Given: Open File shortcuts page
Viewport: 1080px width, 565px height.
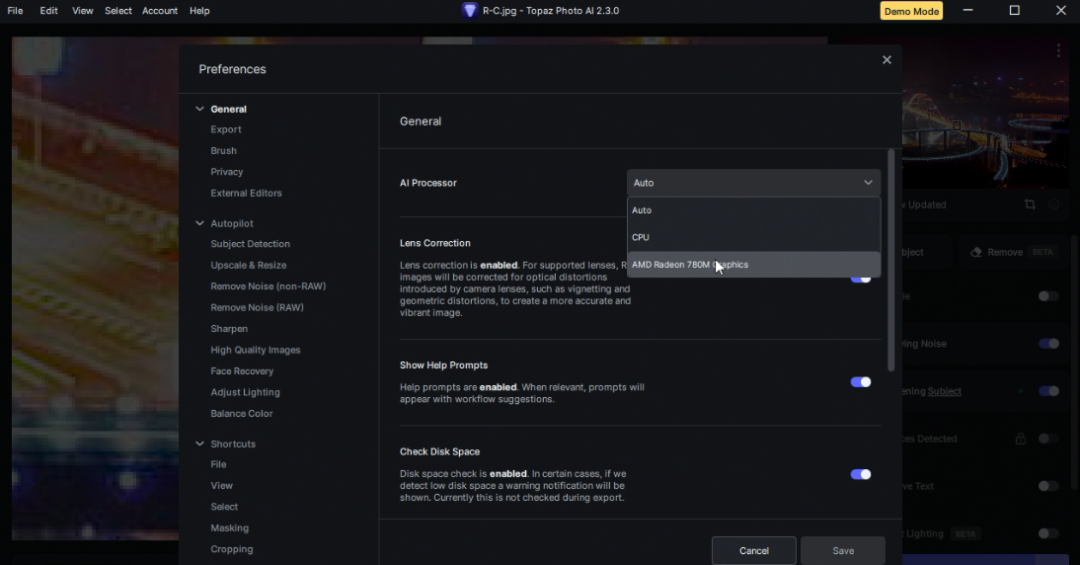Looking at the screenshot, I should (x=218, y=464).
